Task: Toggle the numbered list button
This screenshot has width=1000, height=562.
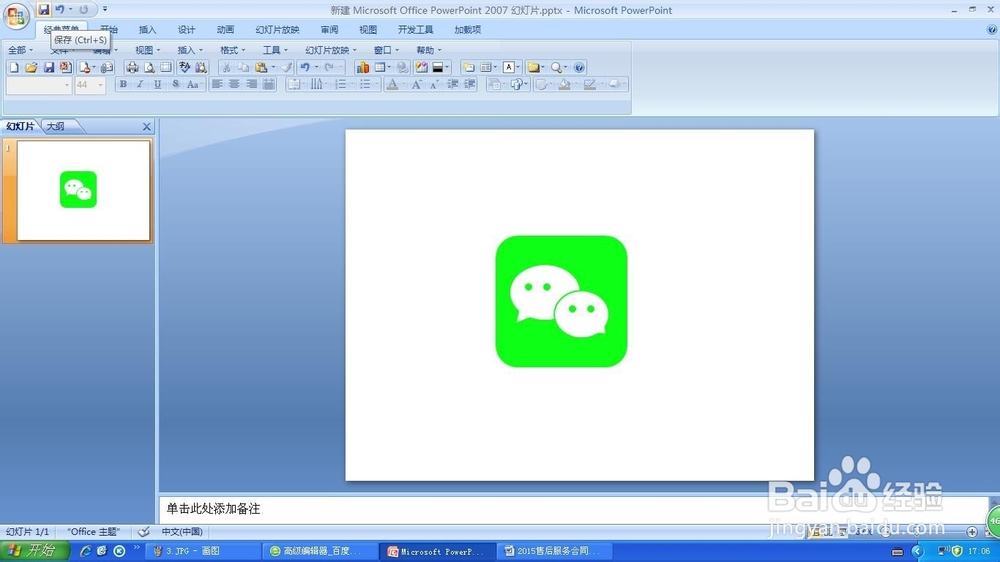Action: (341, 84)
